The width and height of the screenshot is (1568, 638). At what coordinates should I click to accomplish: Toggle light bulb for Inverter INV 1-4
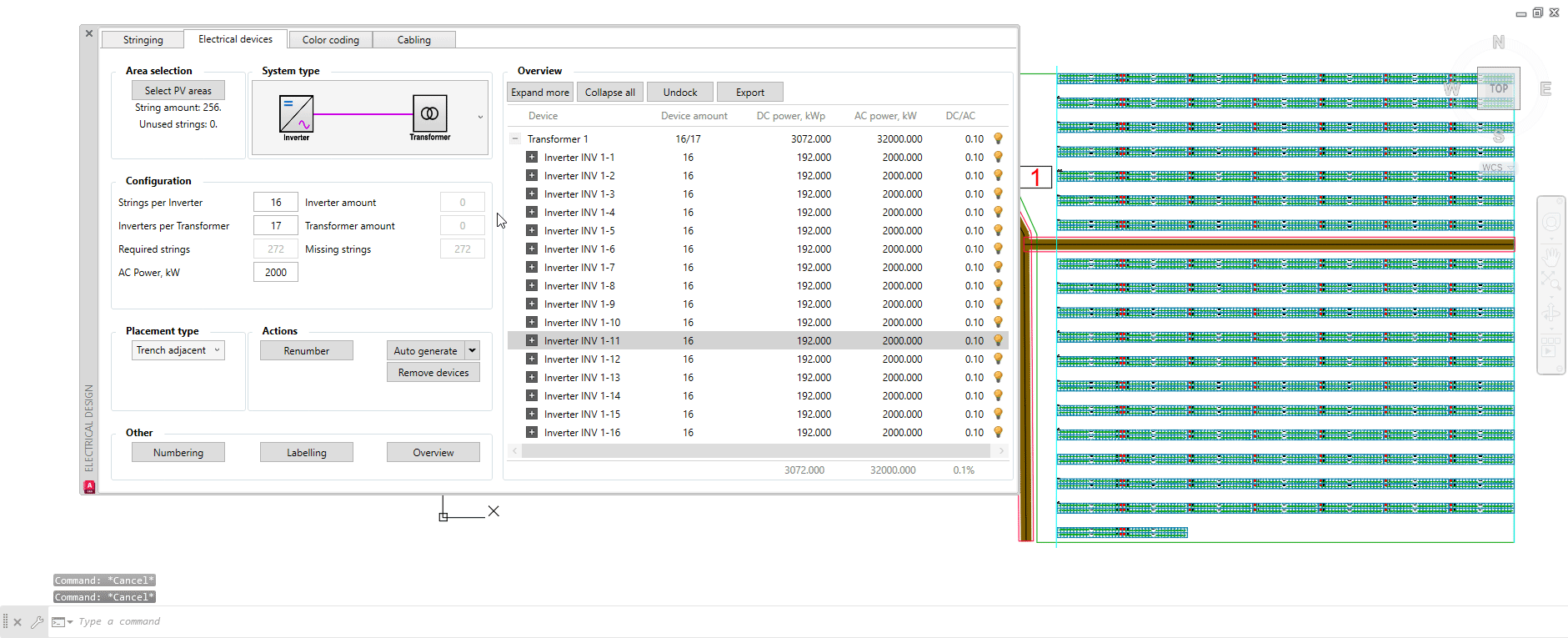(x=998, y=212)
